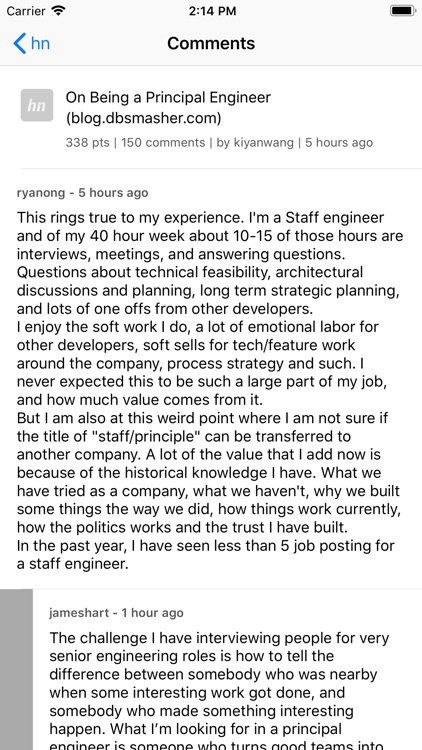Tap the 150 comments count
This screenshot has width=422, height=750.
coord(163,143)
